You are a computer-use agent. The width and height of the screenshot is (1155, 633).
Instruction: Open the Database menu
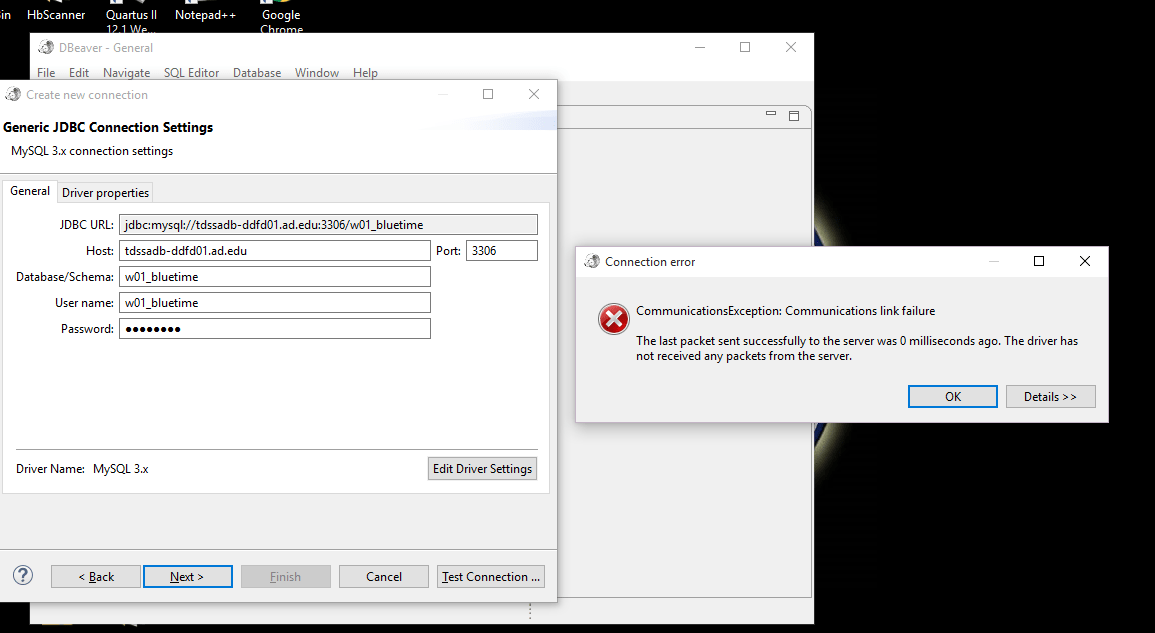click(x=257, y=72)
